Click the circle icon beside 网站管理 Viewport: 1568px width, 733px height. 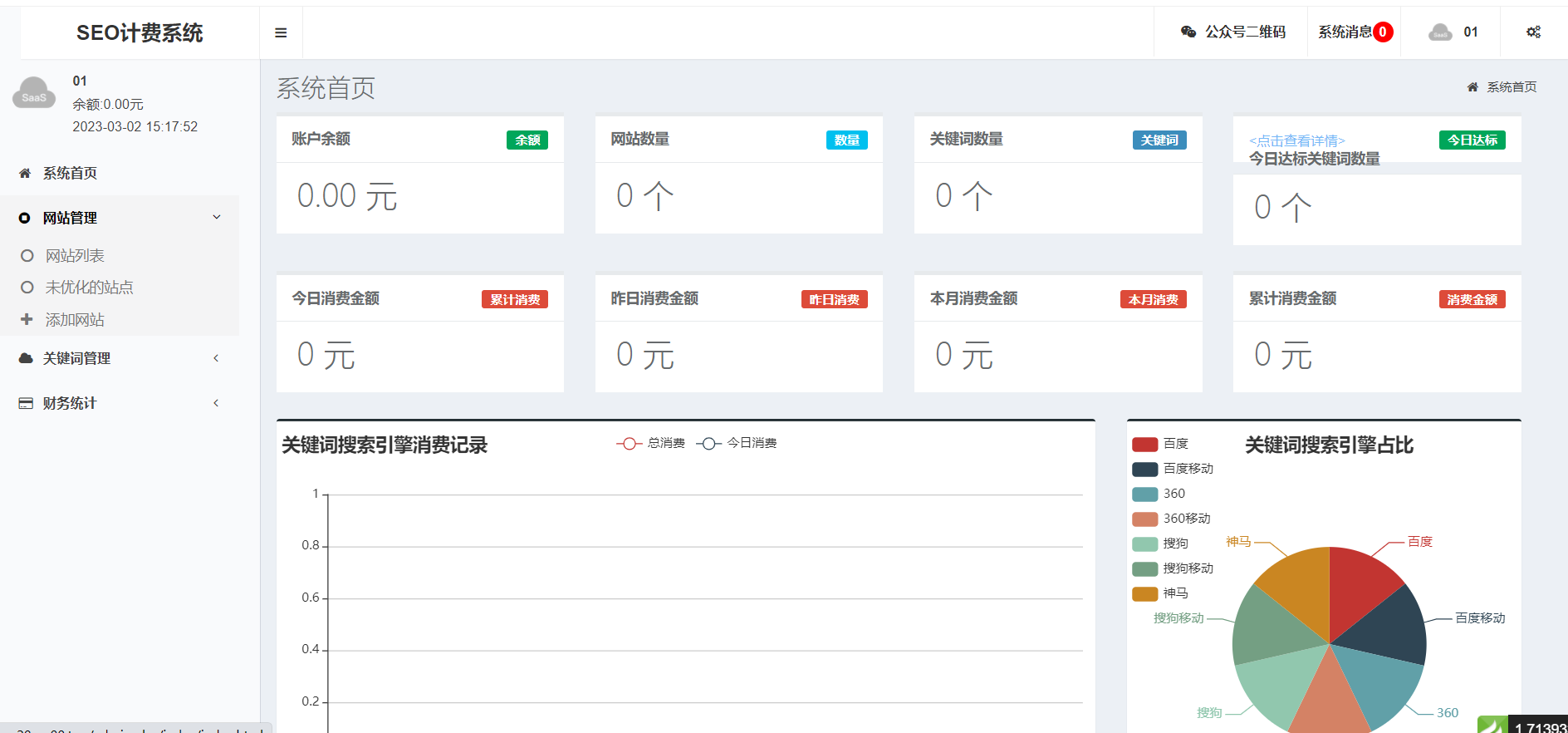point(25,218)
